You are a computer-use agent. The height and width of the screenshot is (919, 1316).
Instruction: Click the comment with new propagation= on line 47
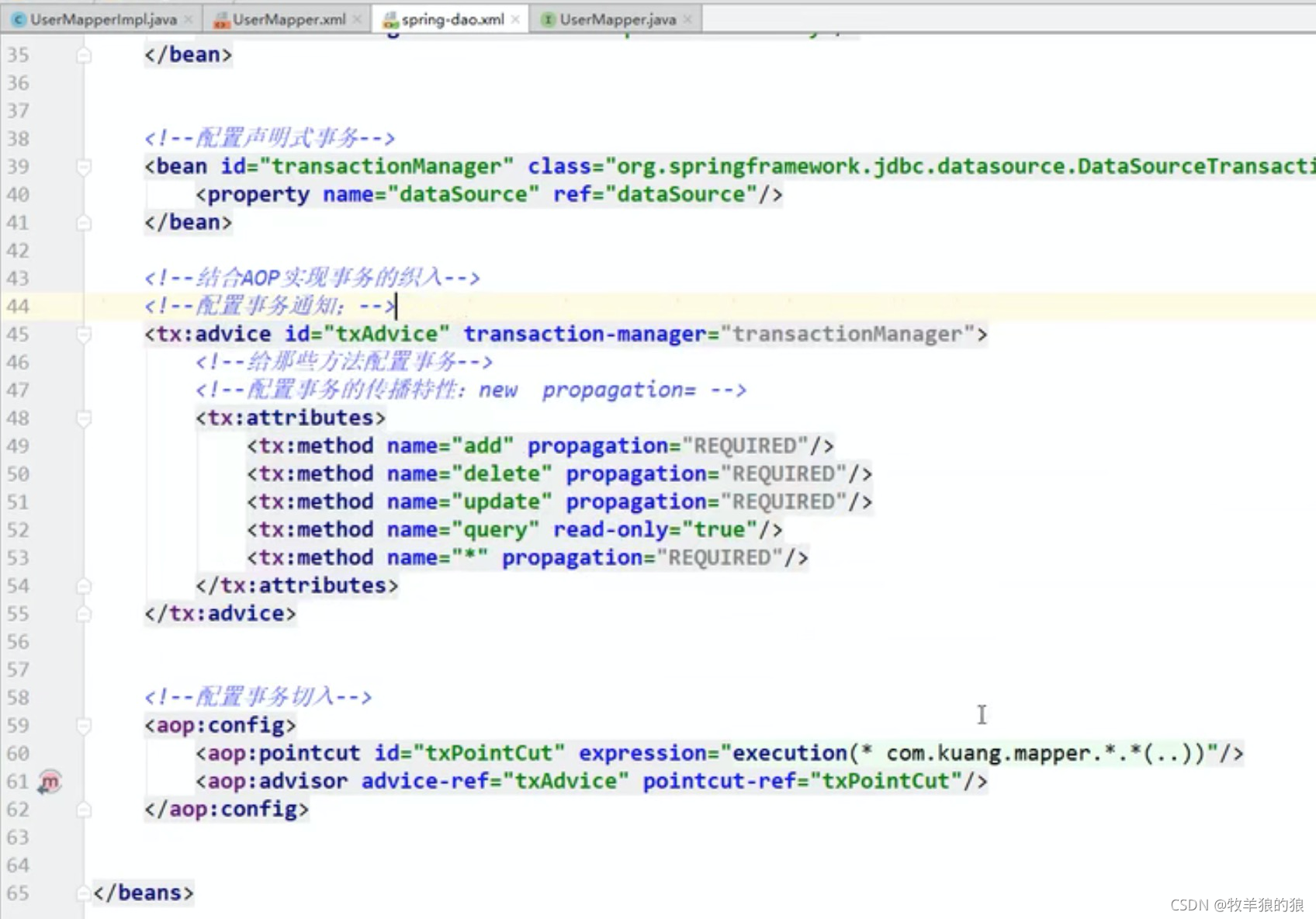(471, 390)
